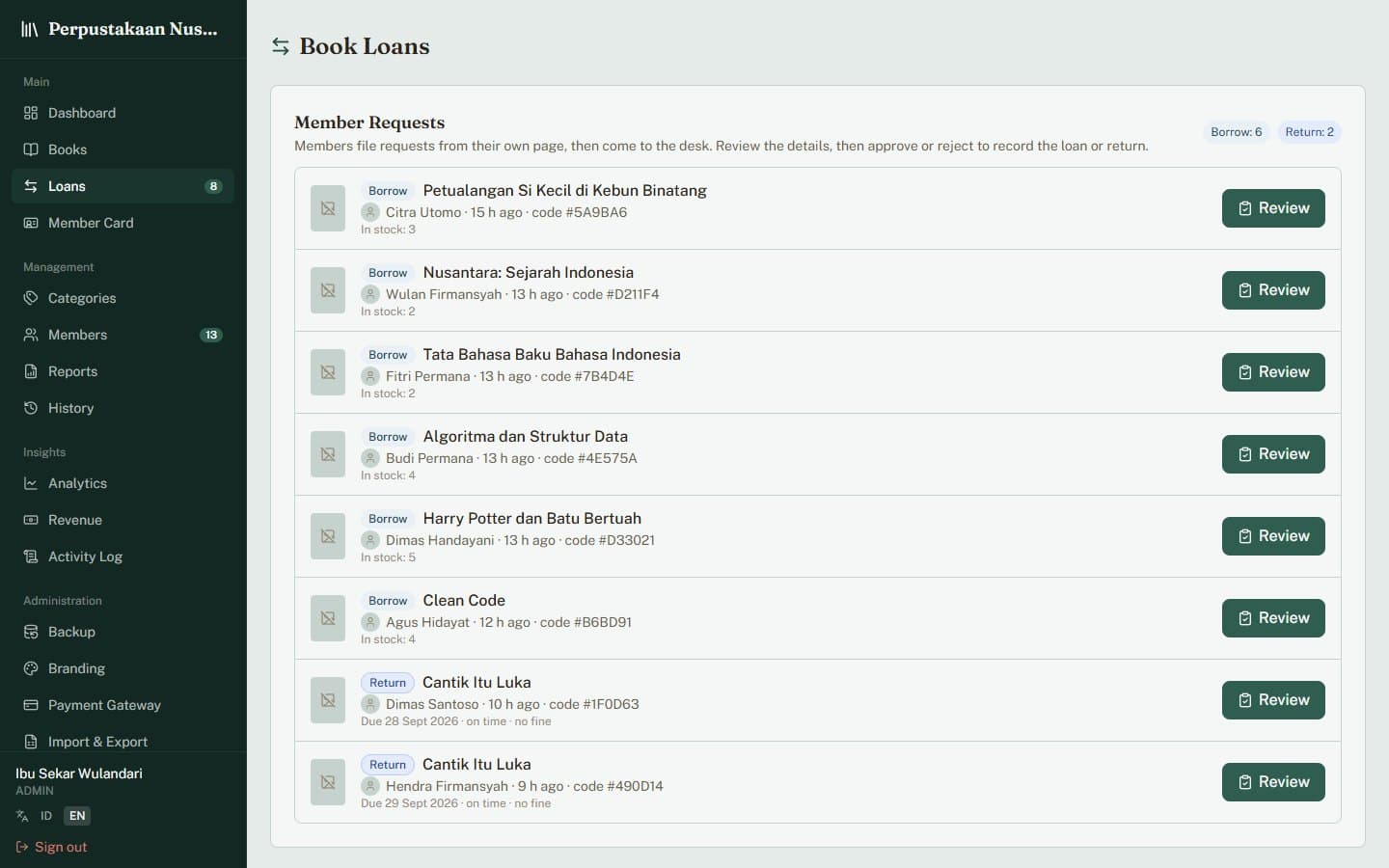1389x868 pixels.
Task: Click the Categories tag icon
Action: (31, 298)
